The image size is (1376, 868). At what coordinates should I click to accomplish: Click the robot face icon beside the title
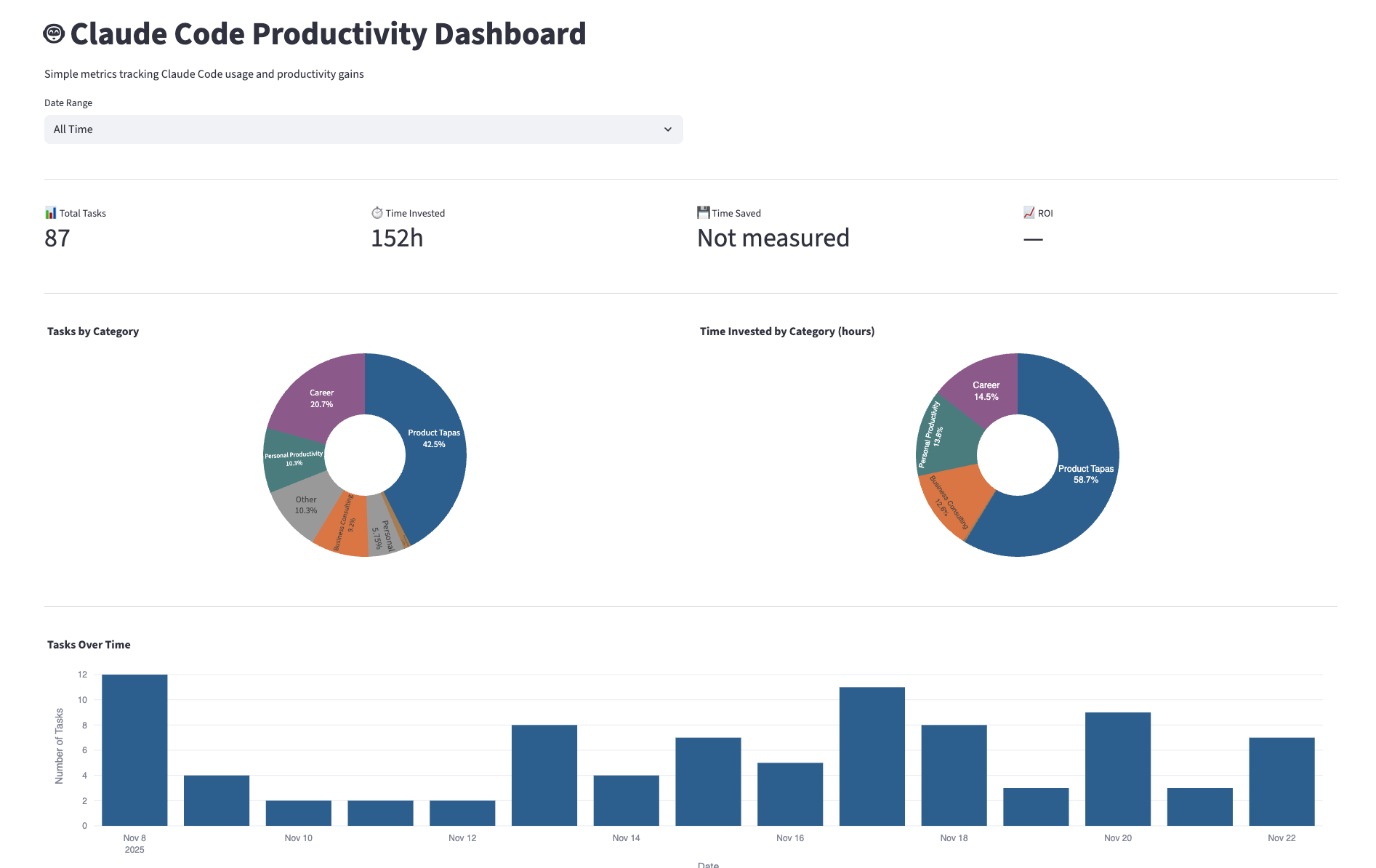click(x=55, y=34)
